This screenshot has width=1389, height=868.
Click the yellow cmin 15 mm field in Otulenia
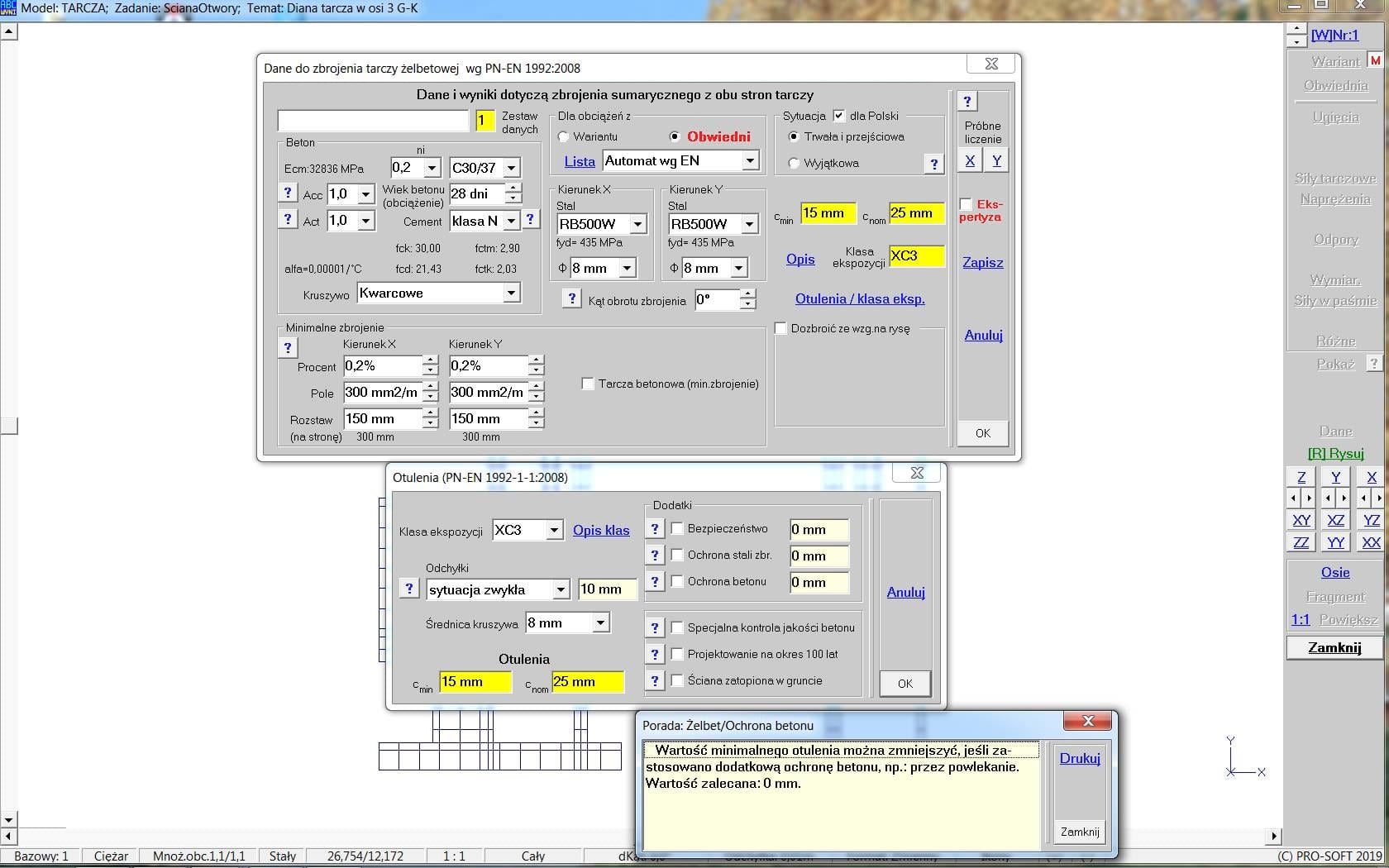pyautogui.click(x=475, y=682)
